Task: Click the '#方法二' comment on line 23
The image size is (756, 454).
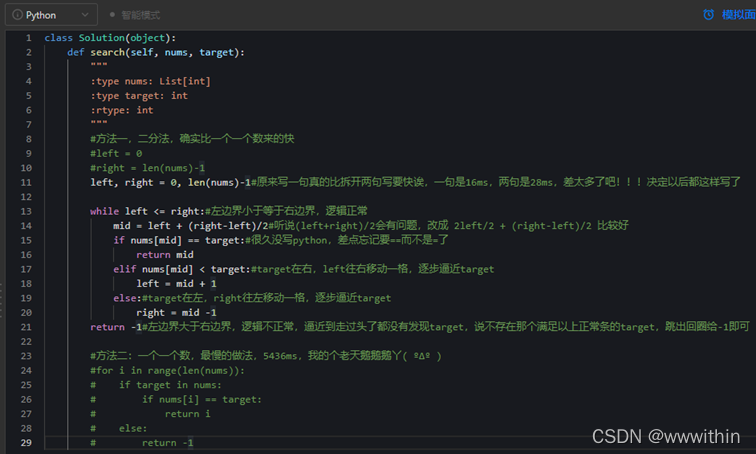Action: 266,356
